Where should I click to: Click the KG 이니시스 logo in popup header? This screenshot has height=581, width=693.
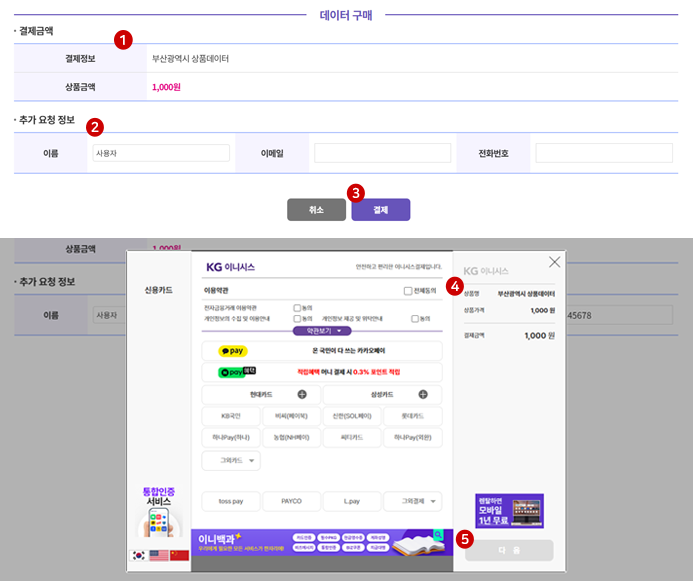point(230,267)
